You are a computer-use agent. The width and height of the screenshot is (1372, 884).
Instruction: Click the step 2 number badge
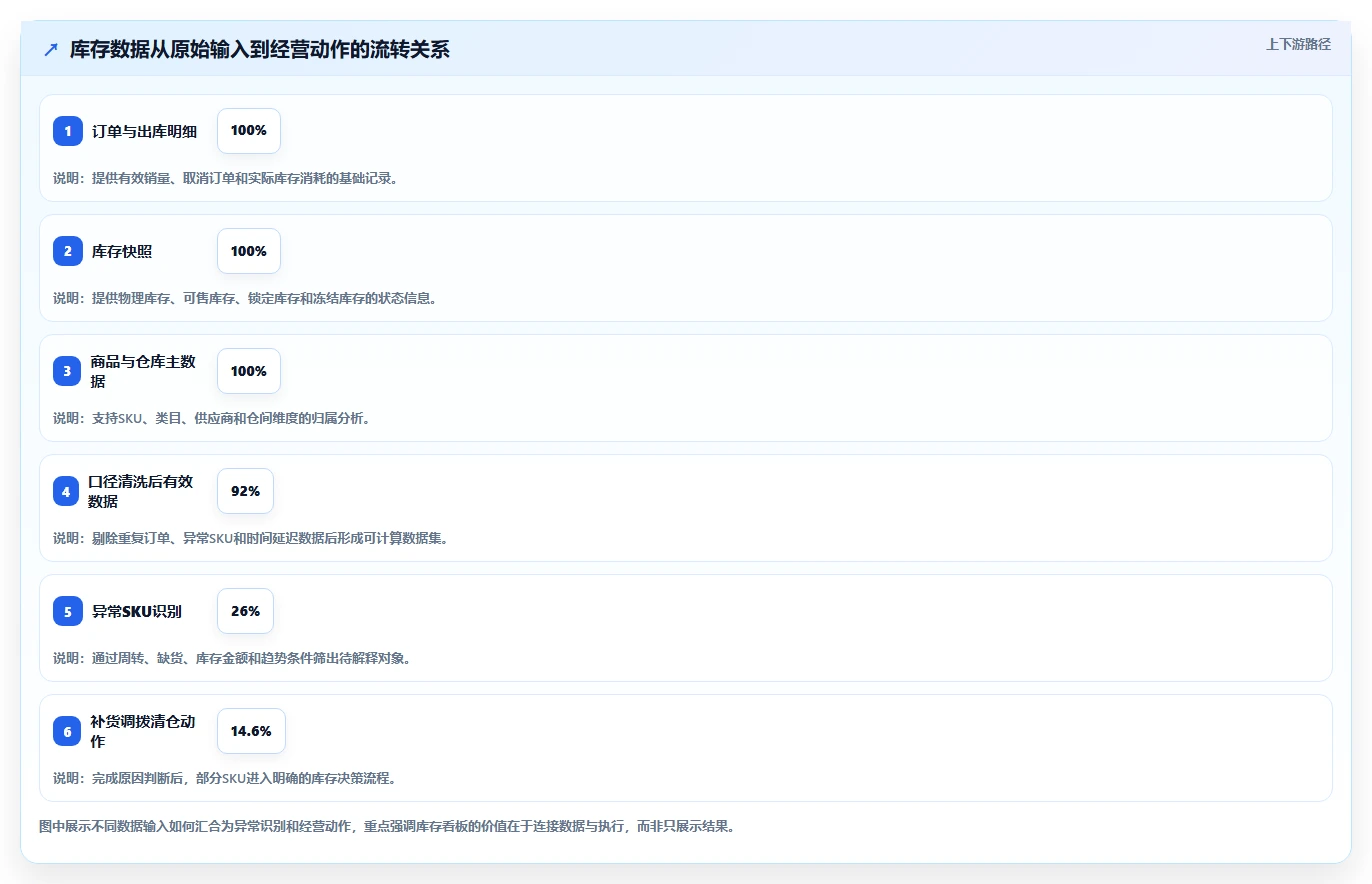point(68,251)
